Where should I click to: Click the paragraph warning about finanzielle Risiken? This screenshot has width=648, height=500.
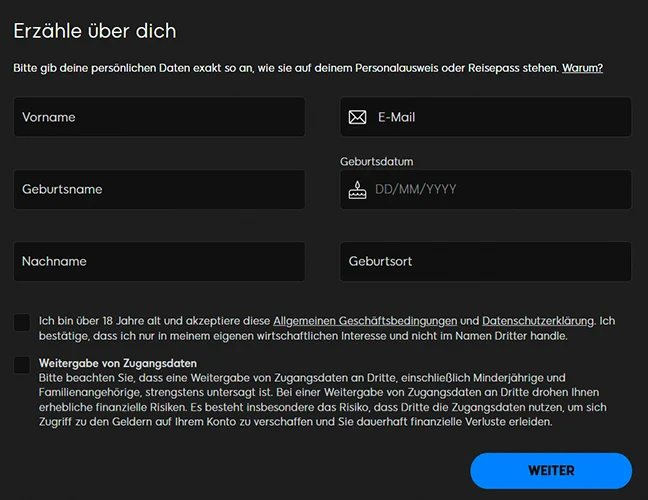coord(300,400)
